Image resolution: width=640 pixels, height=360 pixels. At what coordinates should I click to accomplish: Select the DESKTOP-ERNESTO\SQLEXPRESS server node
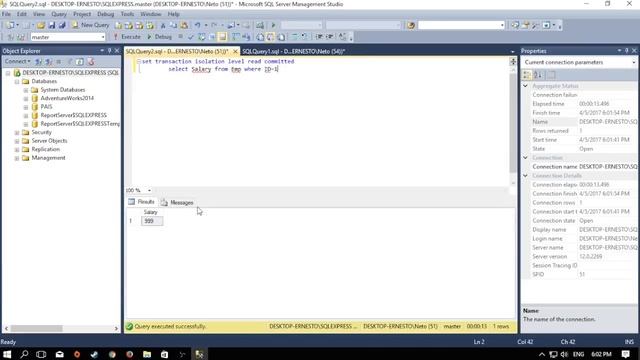70,73
